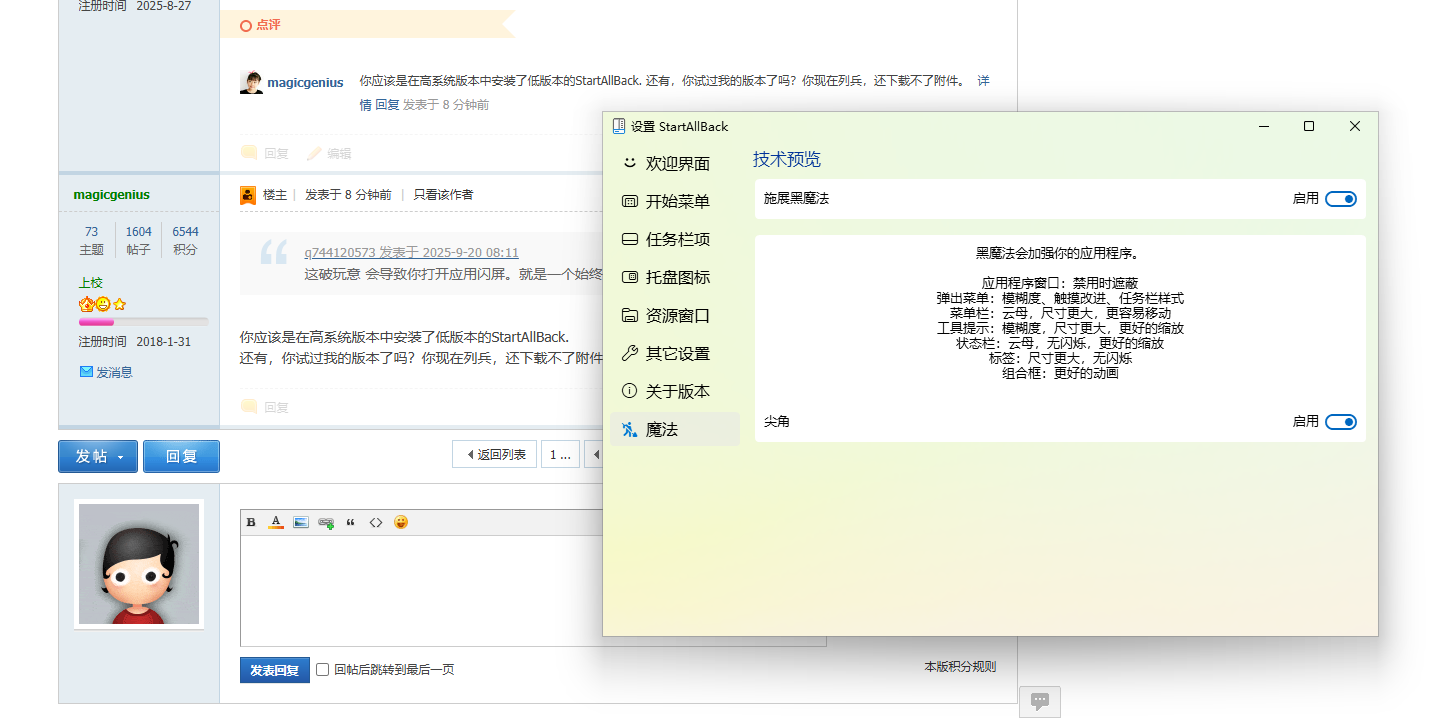Maximize the StartAllBack settings window
This screenshot has height=718, width=1445.
click(x=1309, y=126)
